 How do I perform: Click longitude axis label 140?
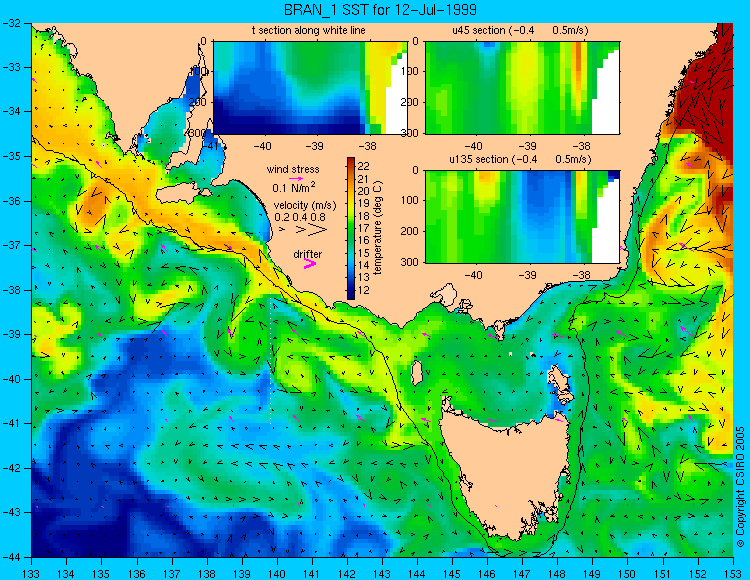tap(276, 574)
